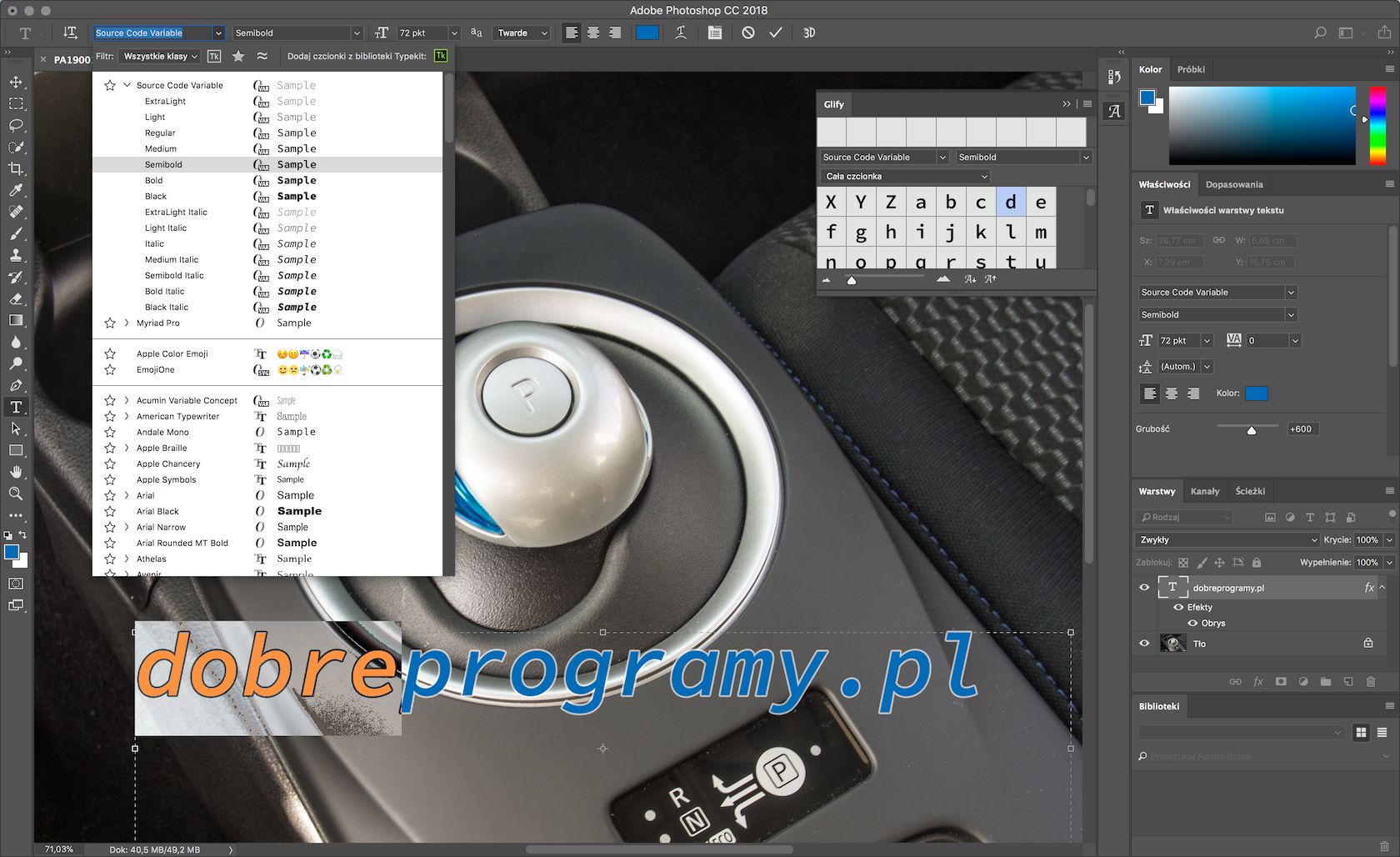Screen dimensions: 1400x857
Task: Cancel current text edits
Action: 748,33
